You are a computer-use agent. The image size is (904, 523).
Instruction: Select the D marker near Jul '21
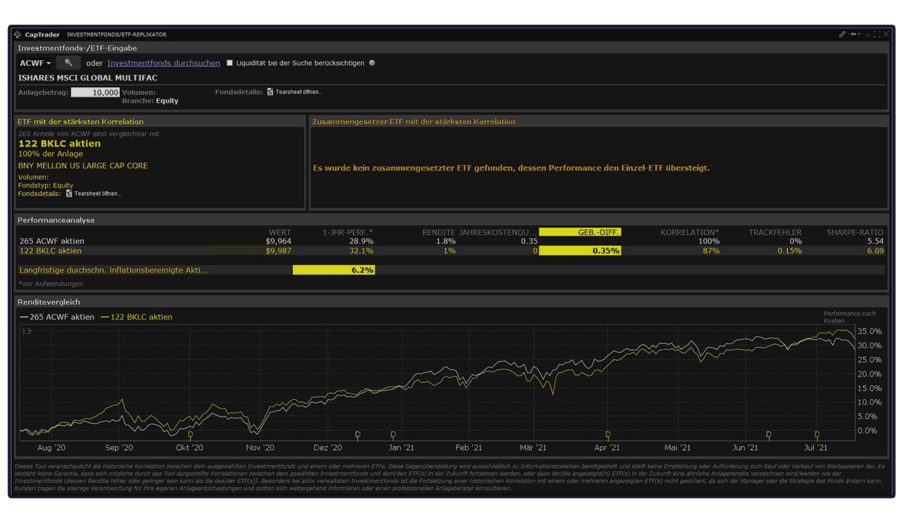[817, 435]
